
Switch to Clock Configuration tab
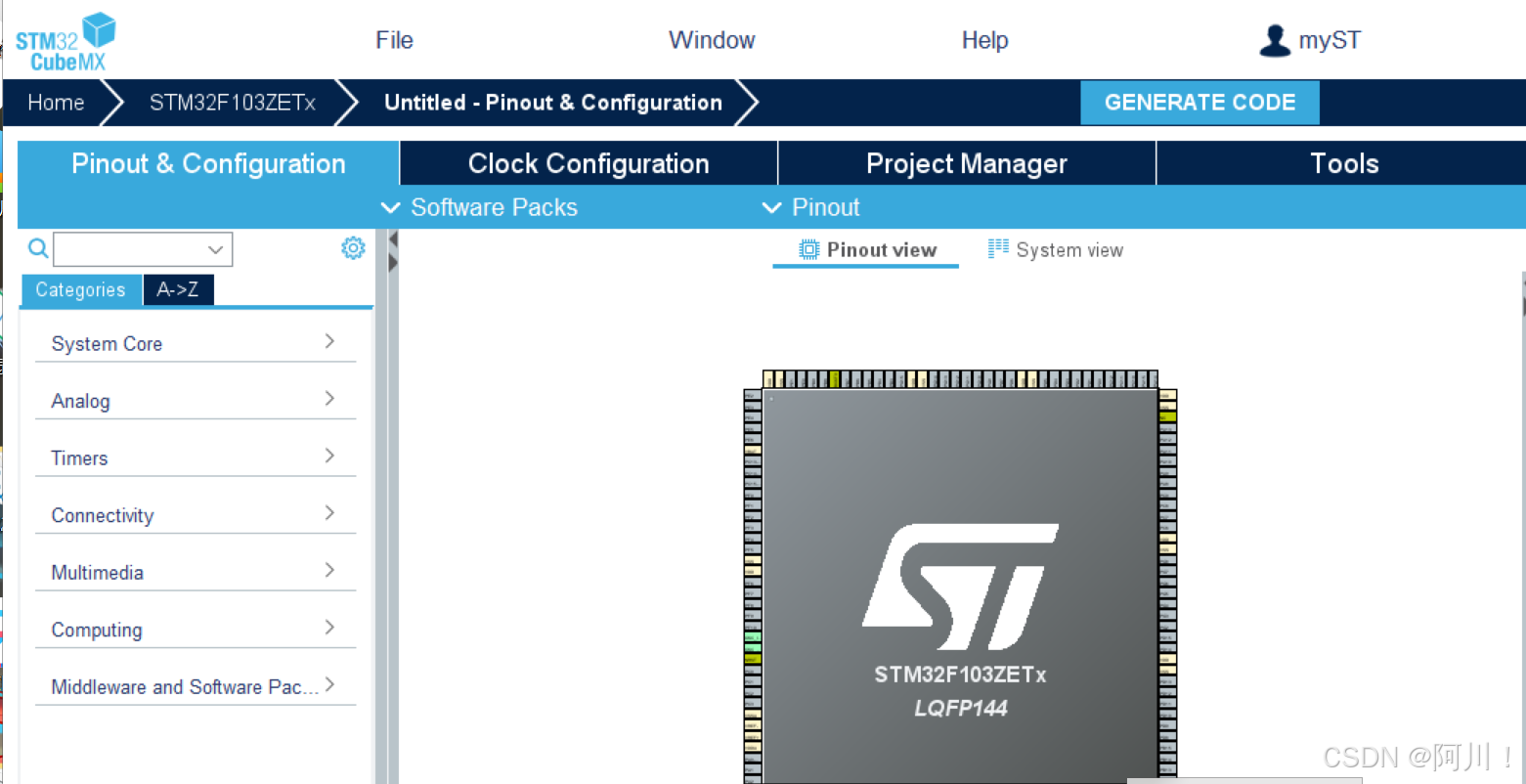(x=589, y=163)
